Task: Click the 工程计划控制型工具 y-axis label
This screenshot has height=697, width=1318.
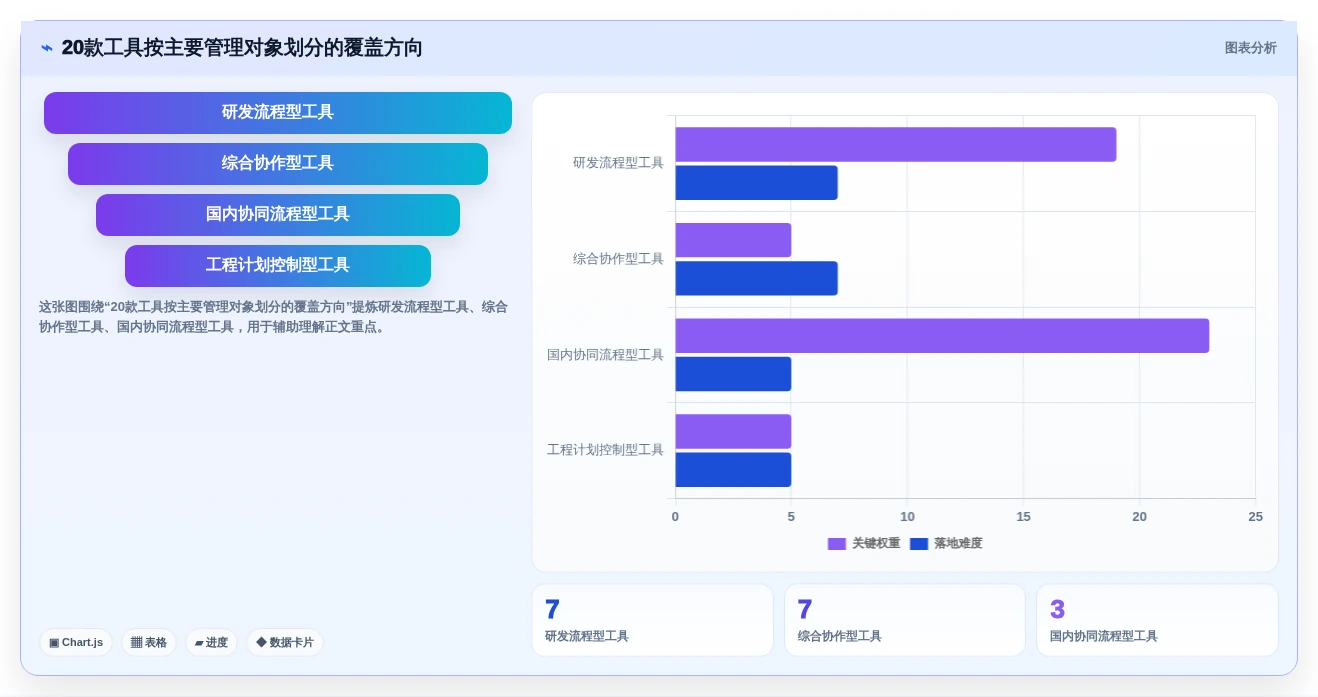Action: (605, 450)
